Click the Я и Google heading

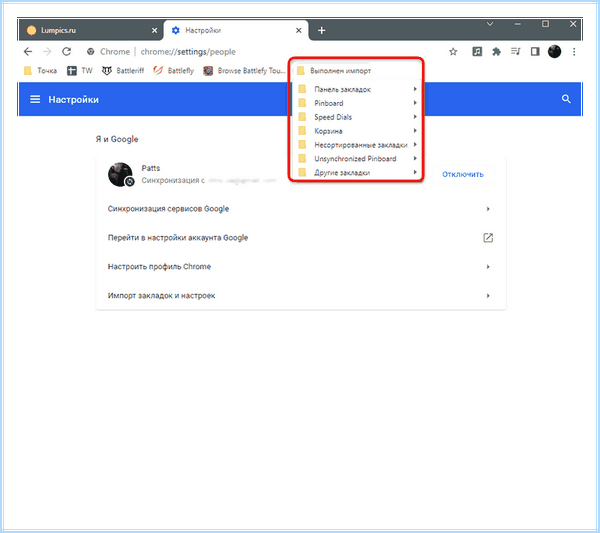click(x=117, y=139)
